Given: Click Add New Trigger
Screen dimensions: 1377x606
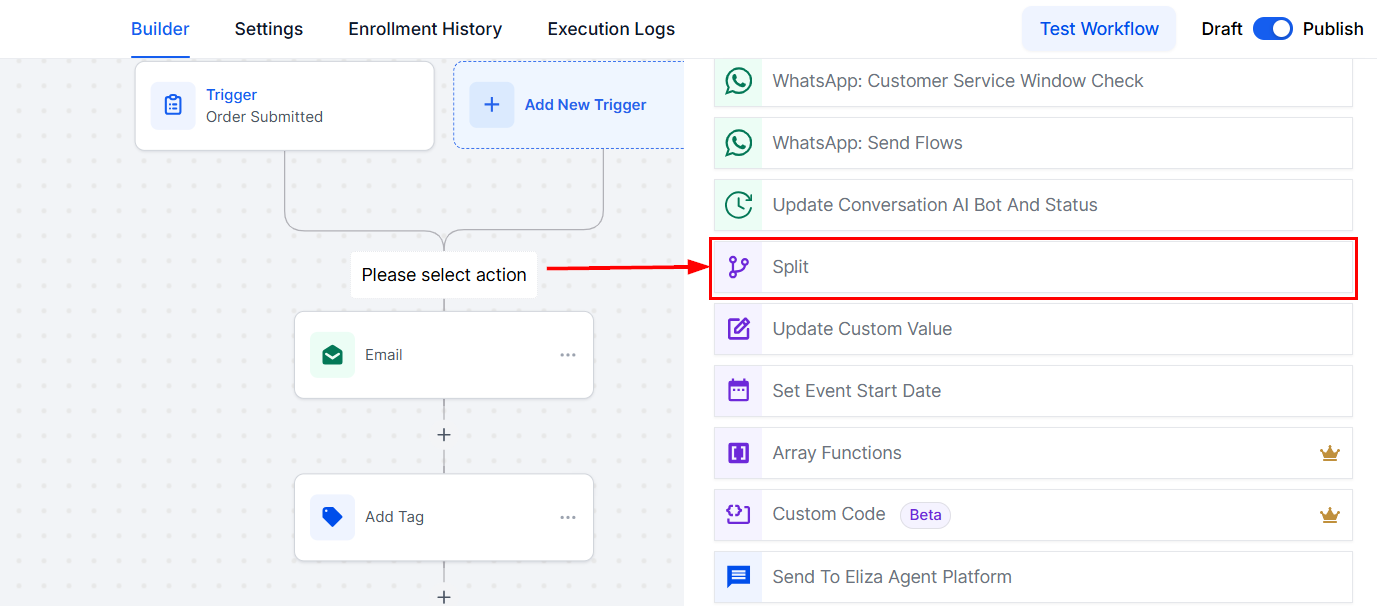Looking at the screenshot, I should coord(569,105).
